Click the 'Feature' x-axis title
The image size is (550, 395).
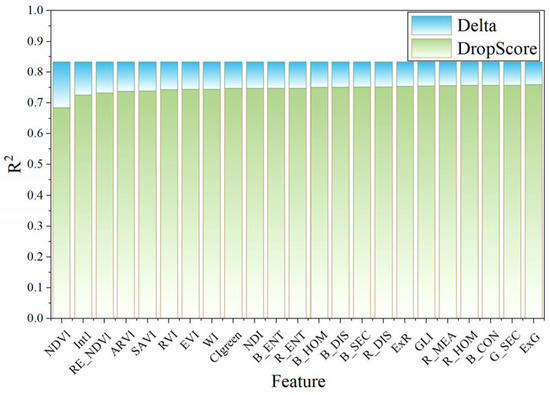(x=299, y=381)
